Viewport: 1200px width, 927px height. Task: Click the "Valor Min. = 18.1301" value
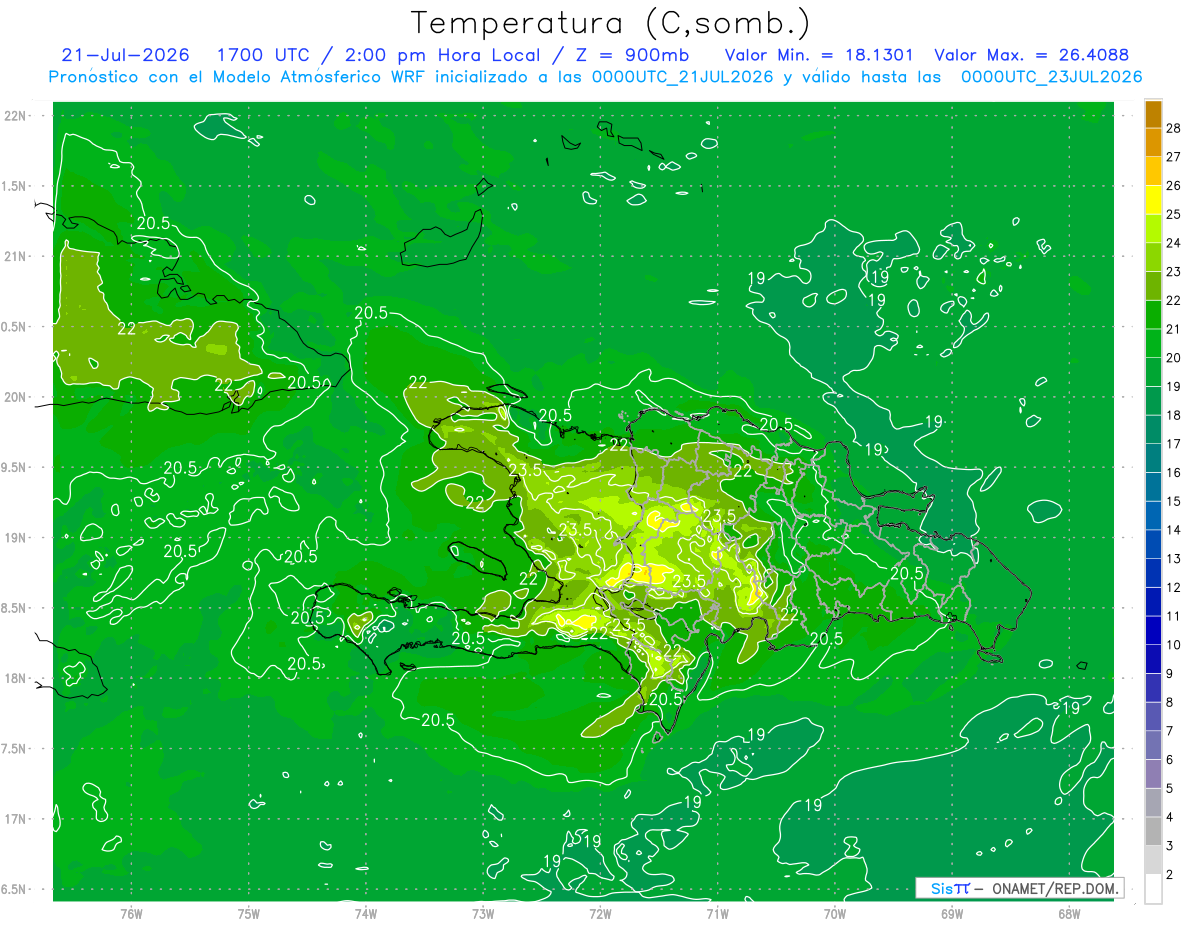[x=820, y=55]
